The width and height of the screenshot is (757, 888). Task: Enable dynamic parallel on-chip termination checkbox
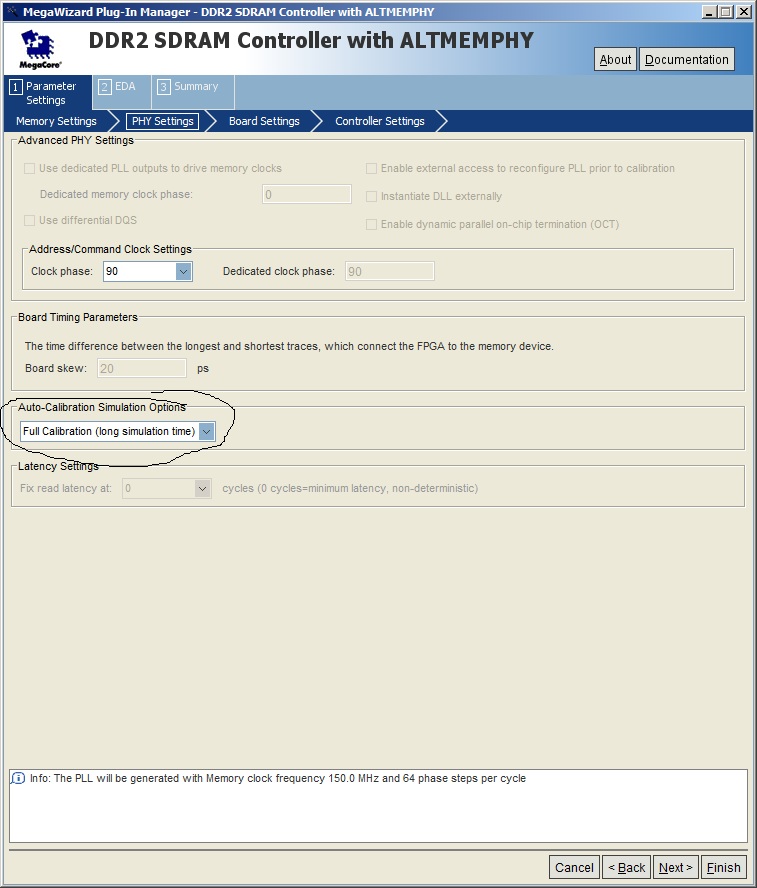click(371, 224)
